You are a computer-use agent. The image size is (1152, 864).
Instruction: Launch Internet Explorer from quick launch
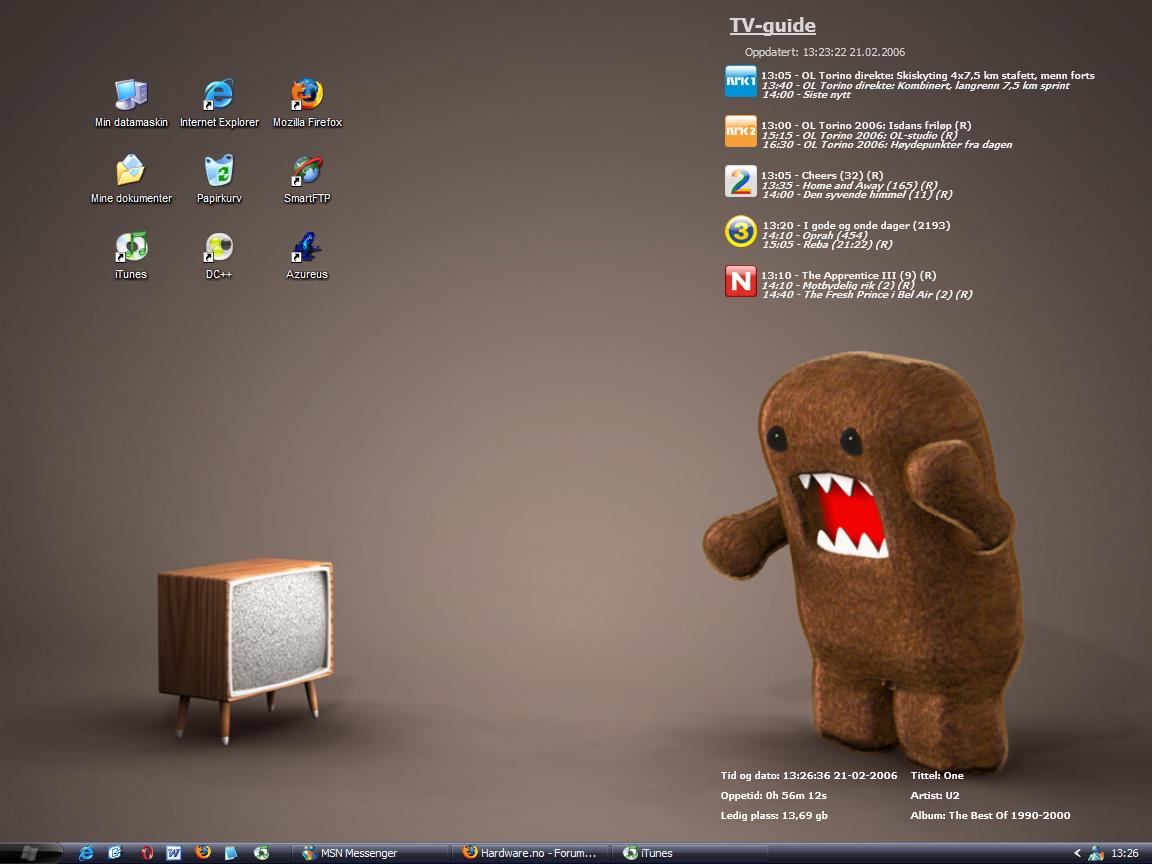coord(86,853)
